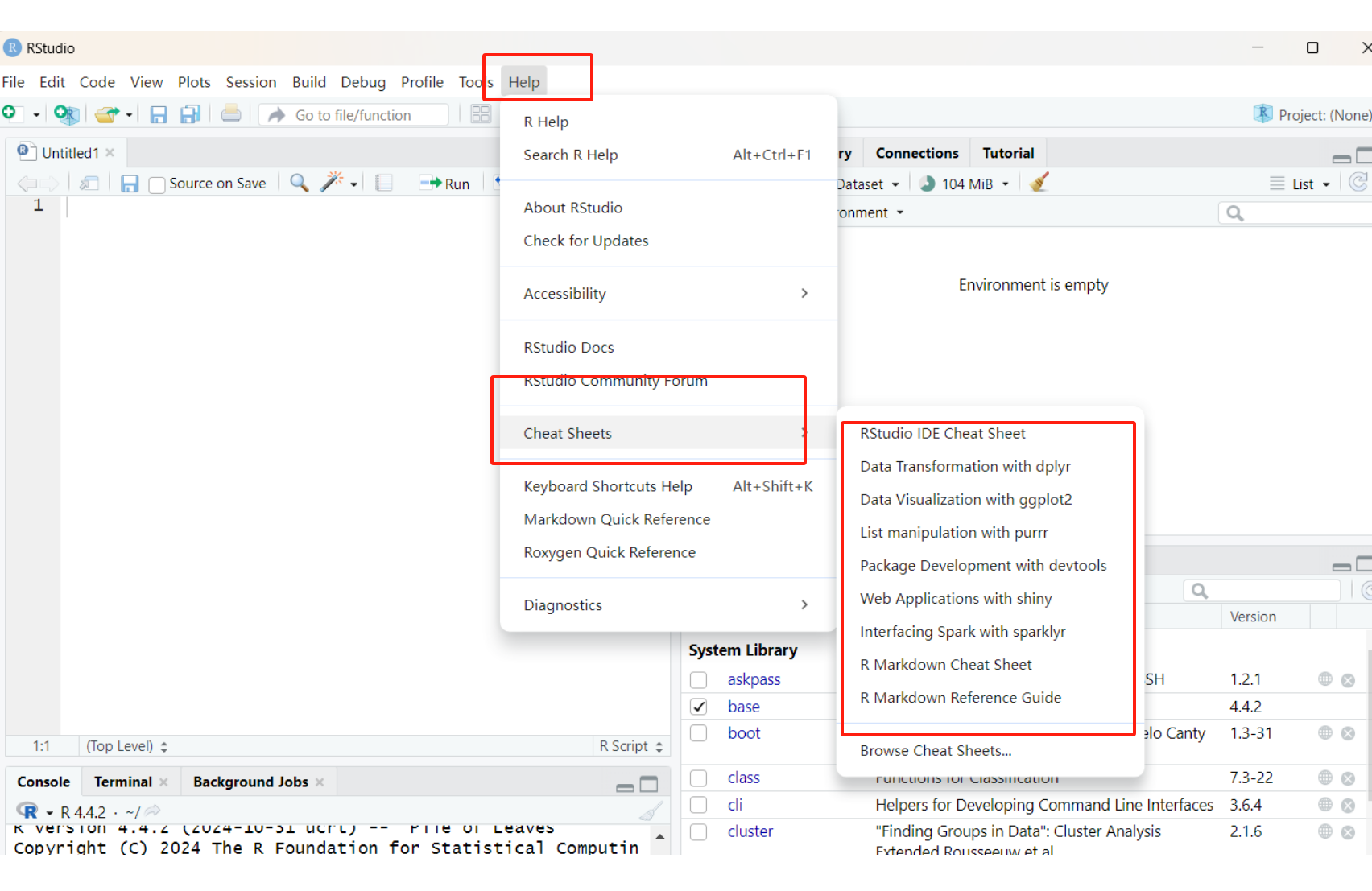Image resolution: width=1372 pixels, height=891 pixels.
Task: Click the Save All icon
Action: (x=190, y=114)
